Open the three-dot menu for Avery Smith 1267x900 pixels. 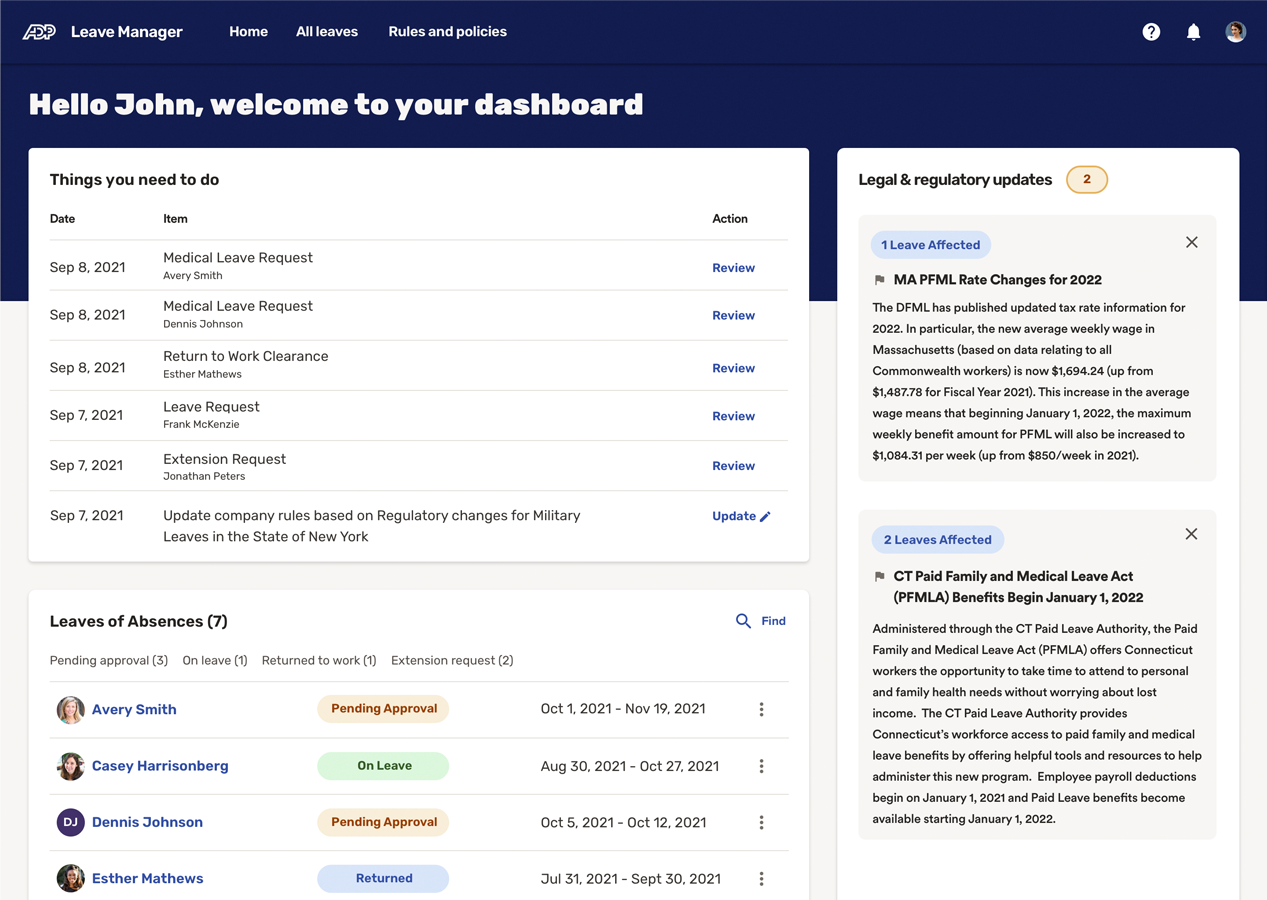[761, 709]
